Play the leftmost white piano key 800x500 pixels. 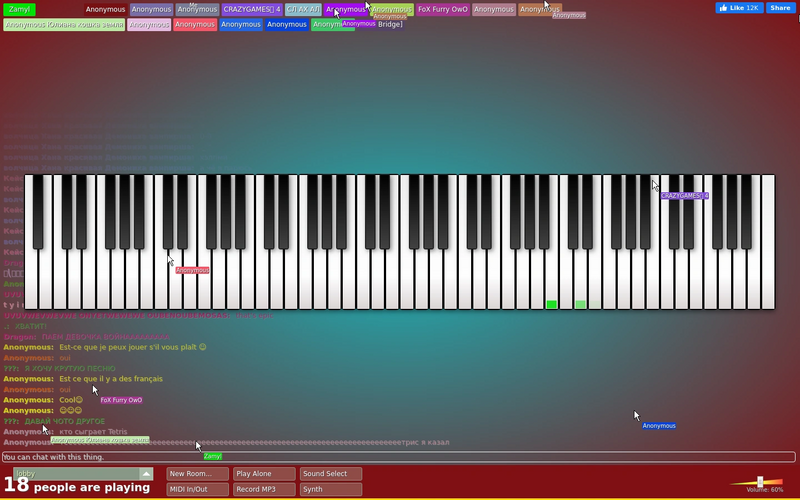31,281
